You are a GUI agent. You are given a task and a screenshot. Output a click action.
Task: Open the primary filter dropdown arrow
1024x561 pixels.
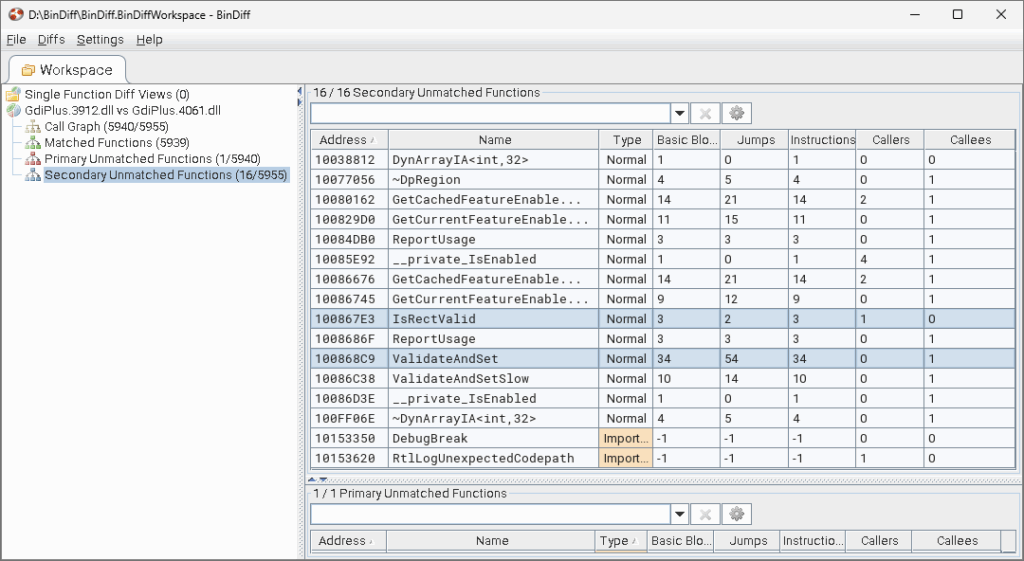(x=680, y=514)
